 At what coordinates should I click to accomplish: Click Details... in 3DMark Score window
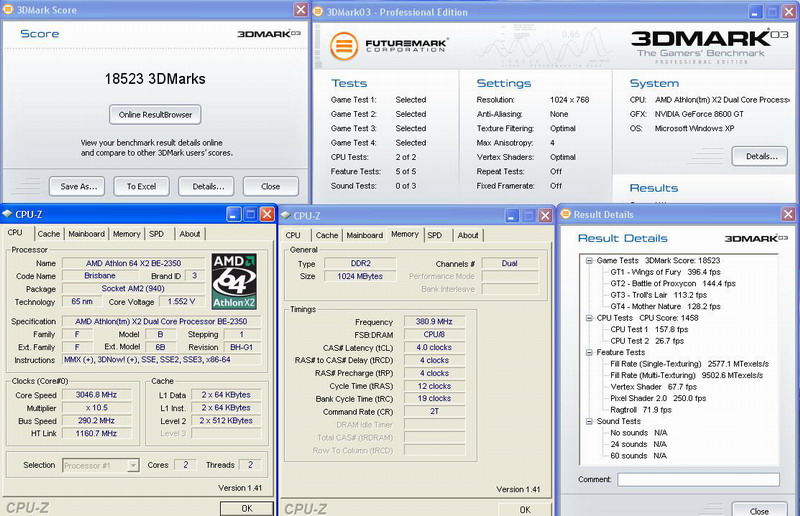click(x=206, y=186)
